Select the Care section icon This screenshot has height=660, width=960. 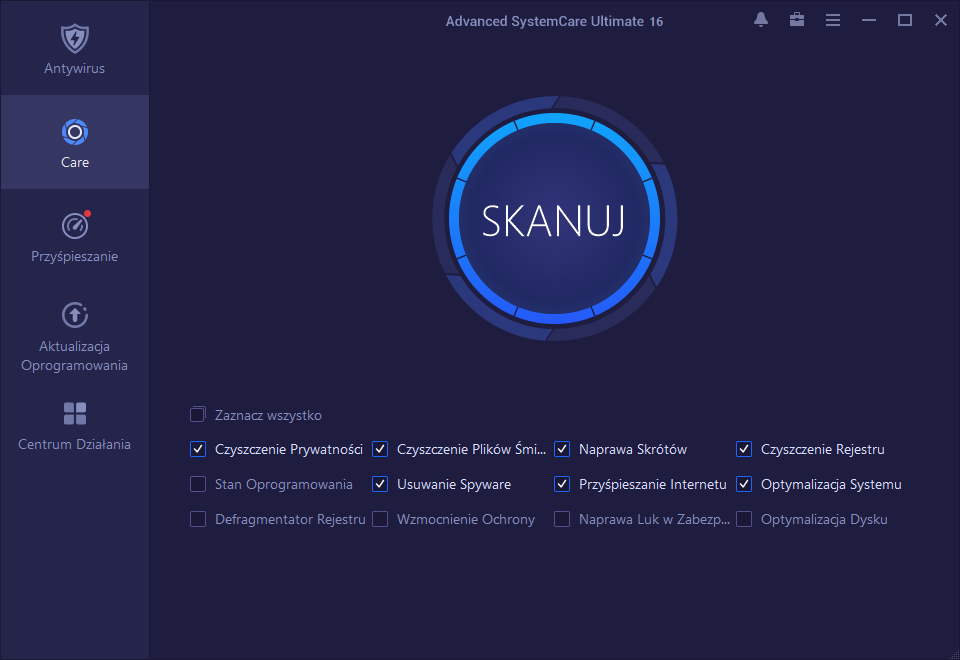[75, 132]
